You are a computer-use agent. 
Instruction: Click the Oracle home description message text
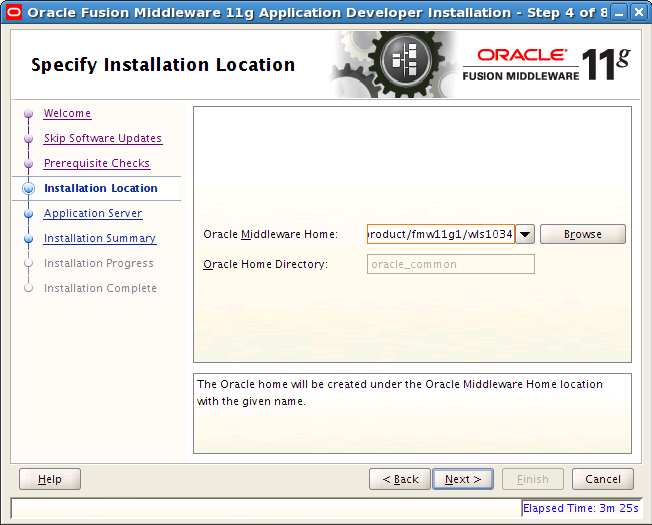(400, 392)
